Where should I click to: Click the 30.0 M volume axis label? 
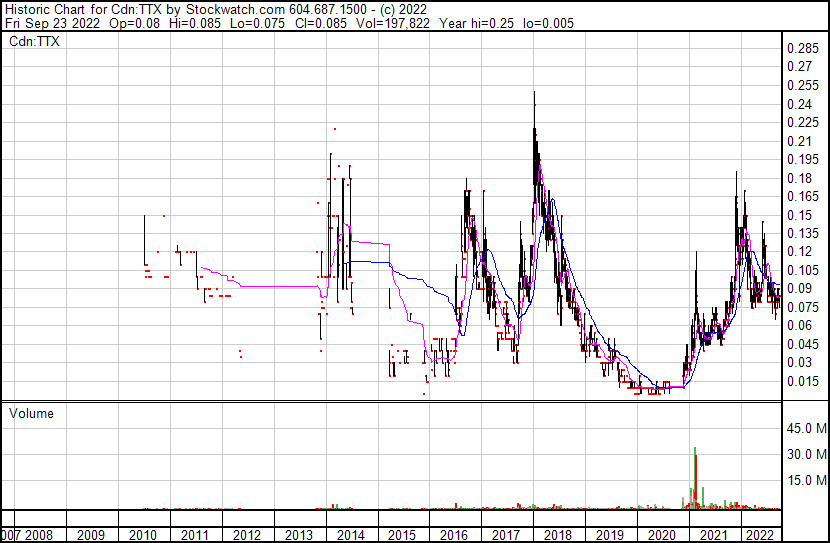tap(806, 454)
